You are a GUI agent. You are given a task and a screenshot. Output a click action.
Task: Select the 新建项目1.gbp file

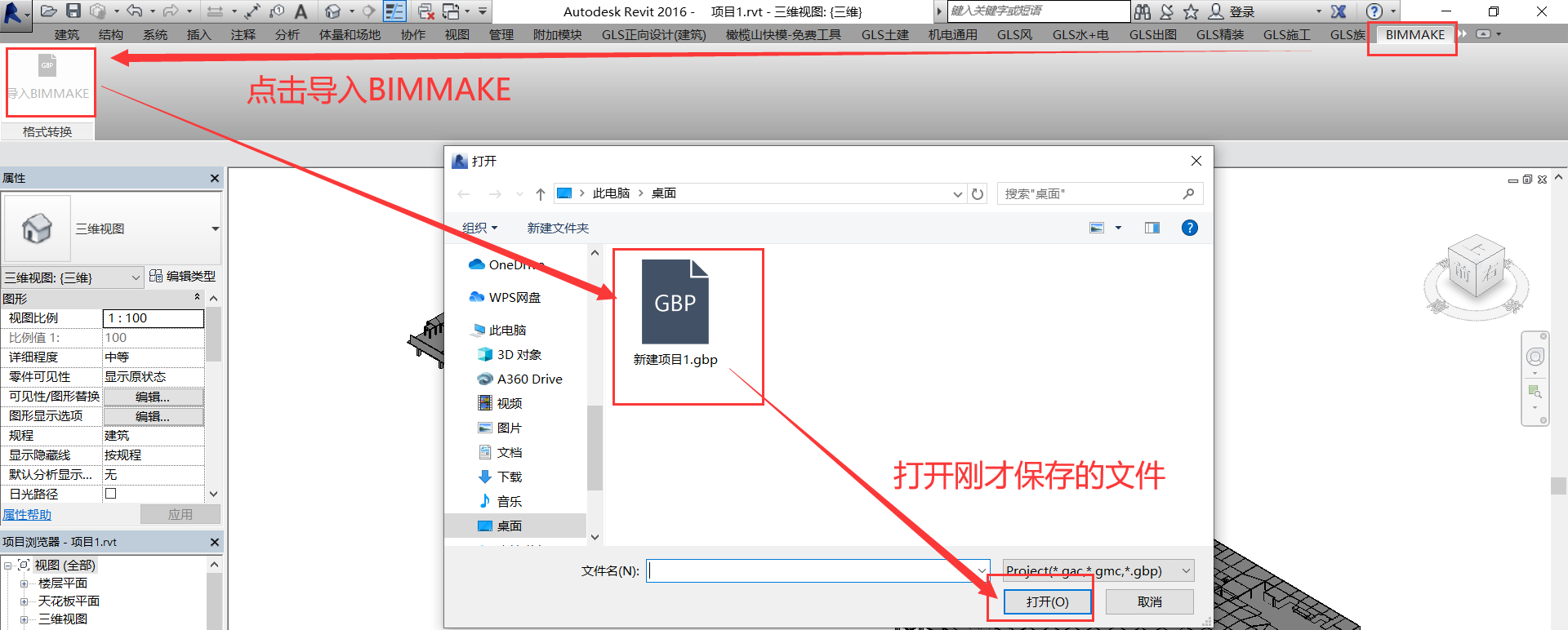coord(675,314)
